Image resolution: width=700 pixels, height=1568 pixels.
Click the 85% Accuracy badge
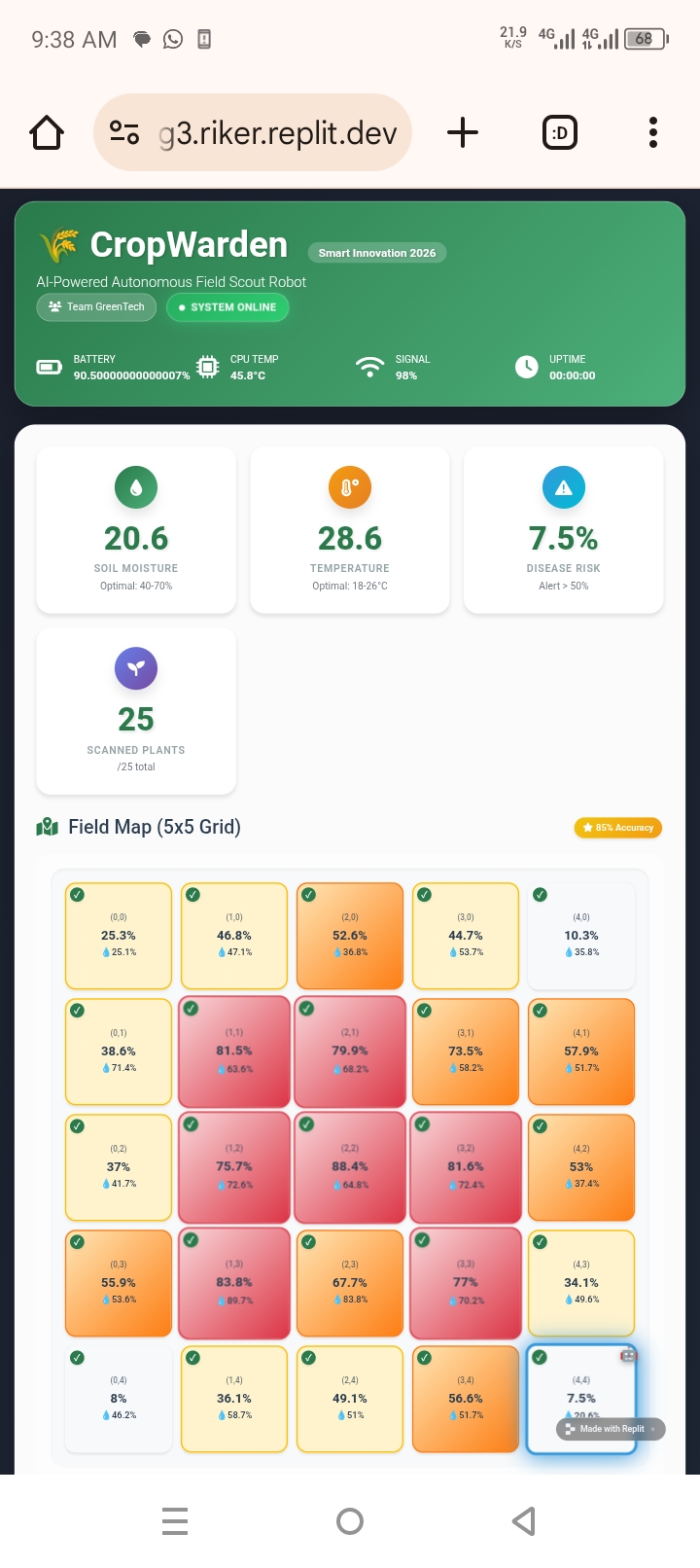[x=618, y=828]
